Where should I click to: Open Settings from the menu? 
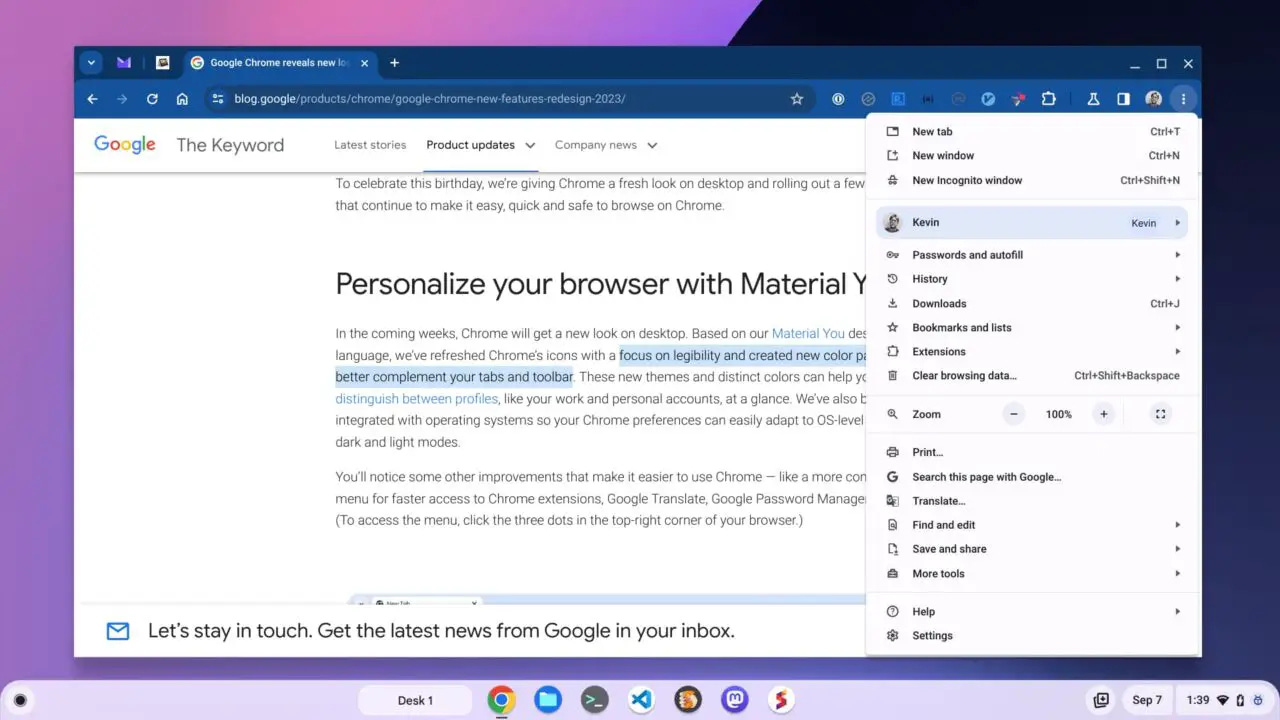click(x=1032, y=636)
